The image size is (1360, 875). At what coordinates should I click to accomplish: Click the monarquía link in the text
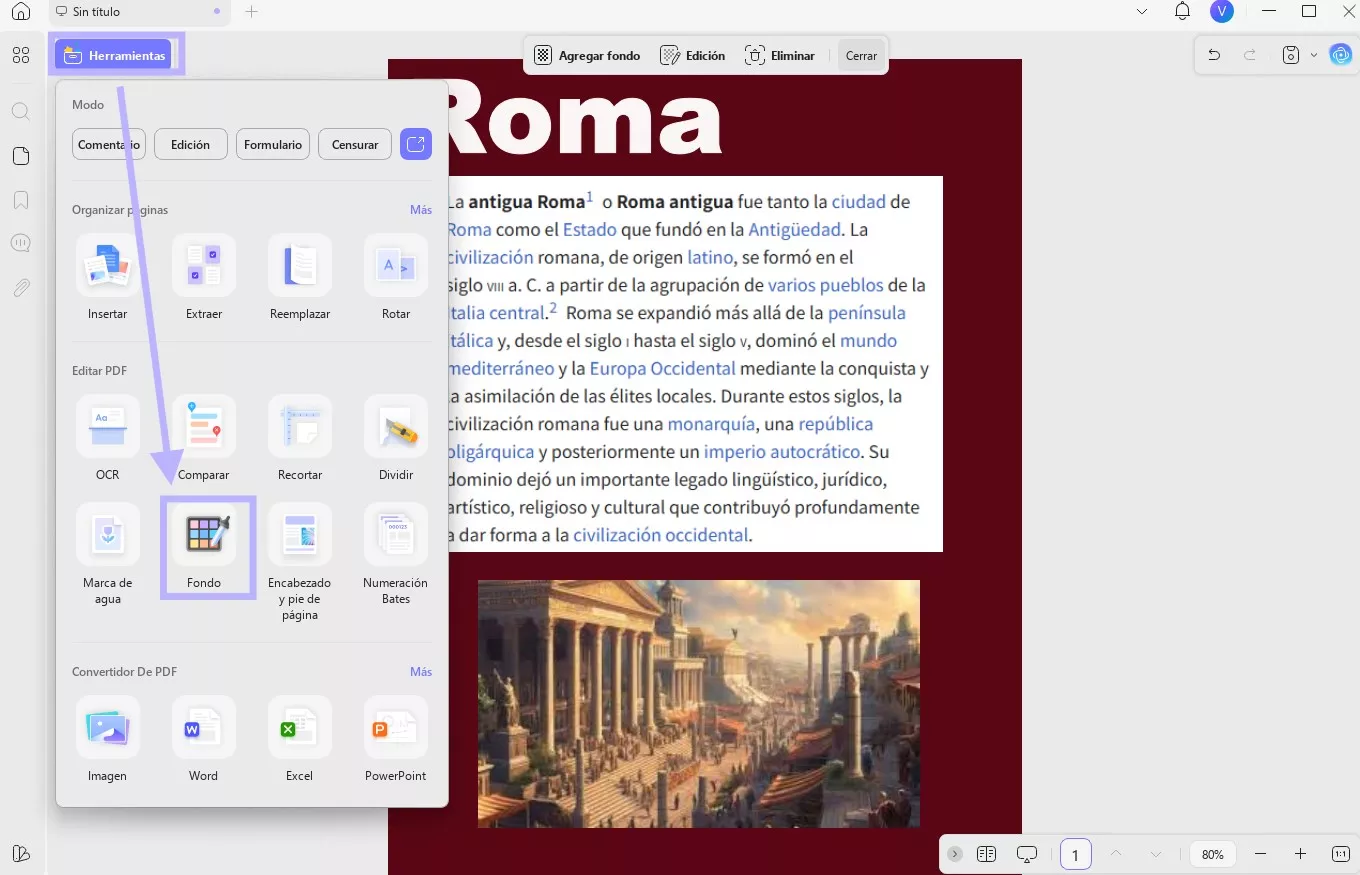[711, 423]
